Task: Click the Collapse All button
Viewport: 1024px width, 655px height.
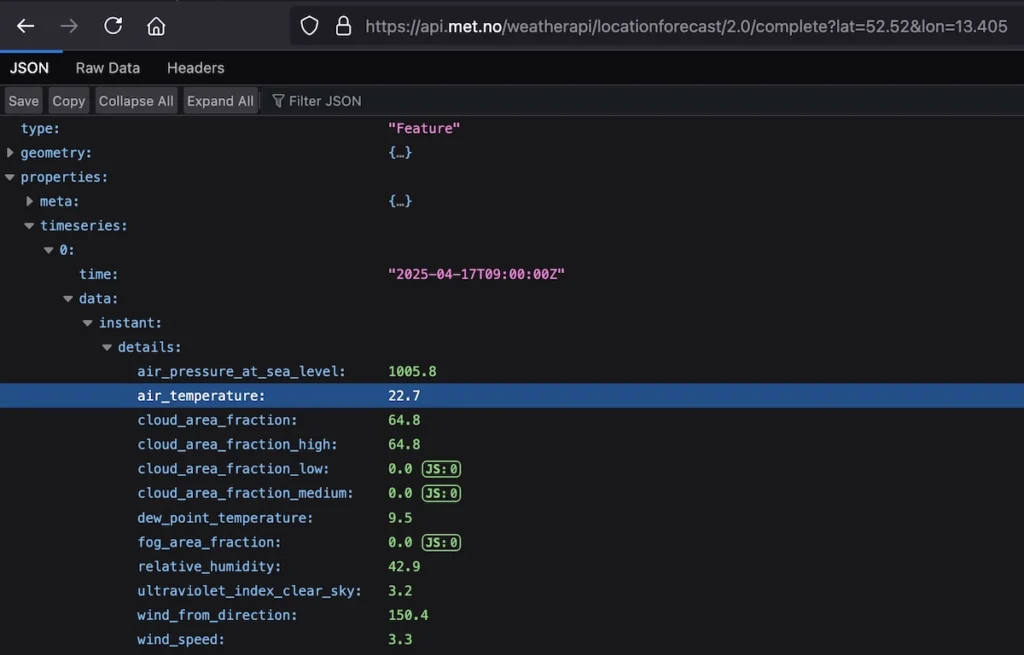Action: 136,101
